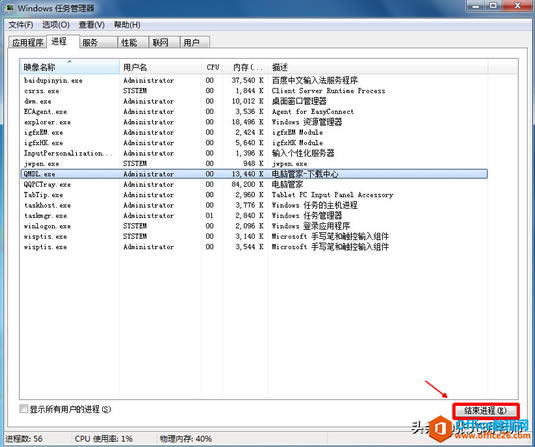535x447 pixels.
Task: Minimize the Task Manager window
Action: [x=476, y=6]
